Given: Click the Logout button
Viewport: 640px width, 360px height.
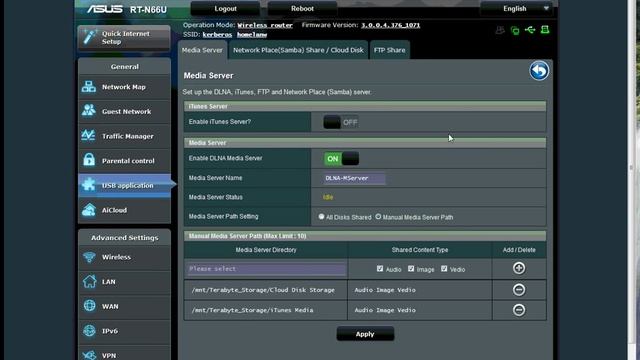Looking at the screenshot, I should point(225,9).
